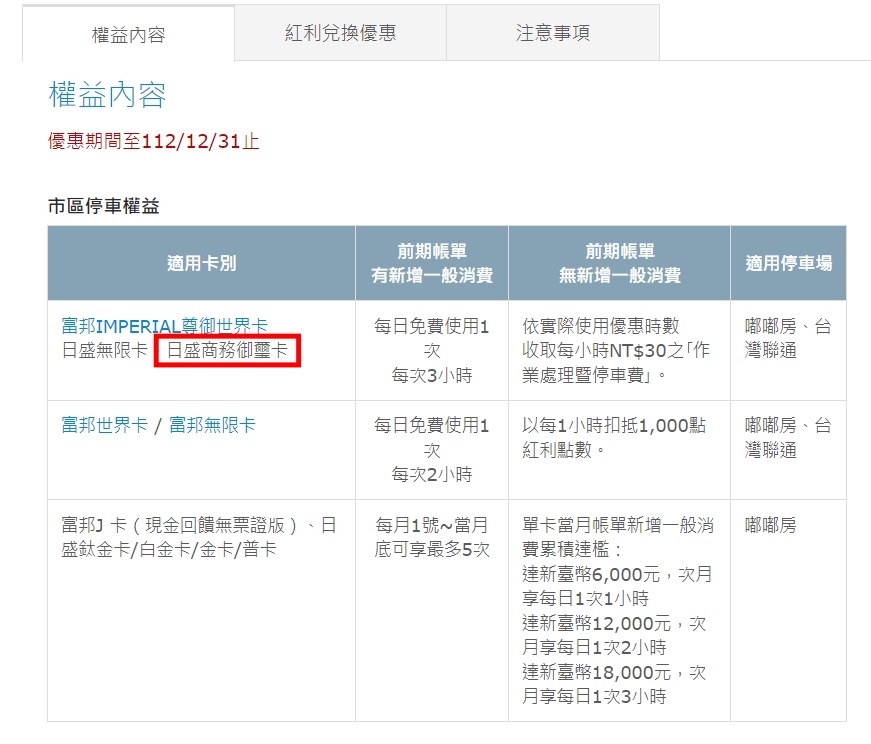Click the 富邦J卡（現金回饋無票證版） cell text
The image size is (871, 744).
point(179,525)
